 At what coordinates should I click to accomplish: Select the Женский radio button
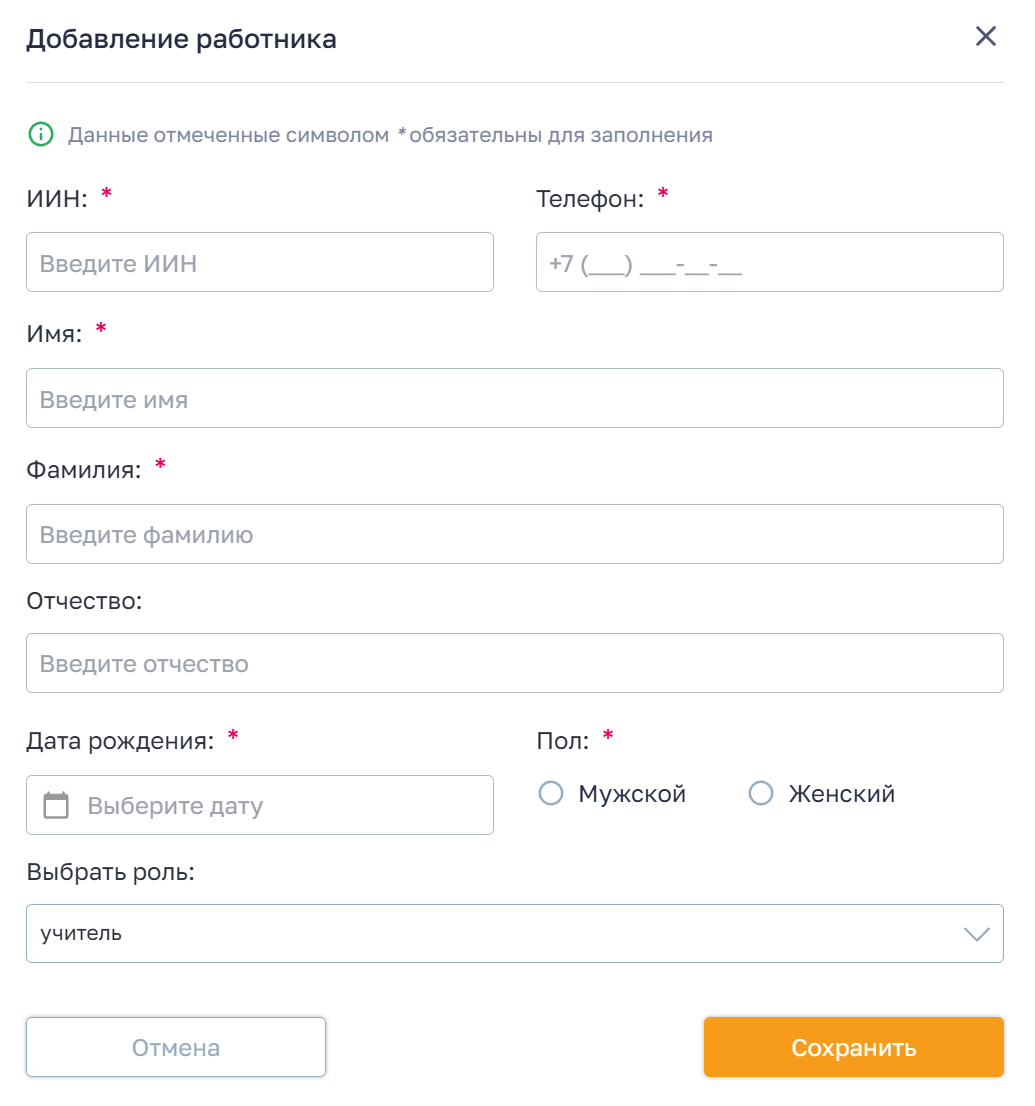pos(761,794)
